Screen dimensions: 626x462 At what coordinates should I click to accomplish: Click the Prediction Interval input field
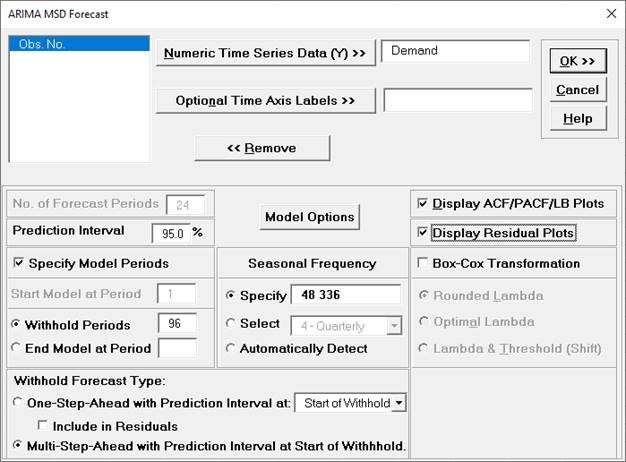pos(170,232)
